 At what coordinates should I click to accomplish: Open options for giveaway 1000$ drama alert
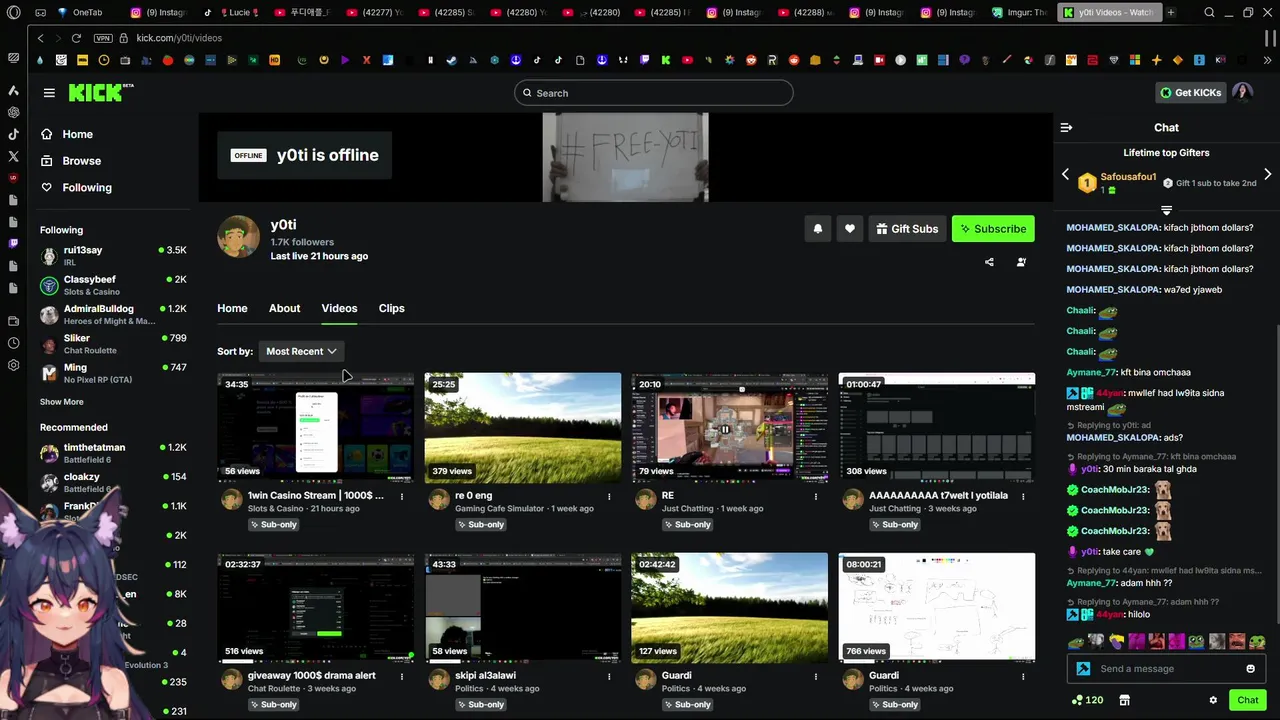pos(402,676)
